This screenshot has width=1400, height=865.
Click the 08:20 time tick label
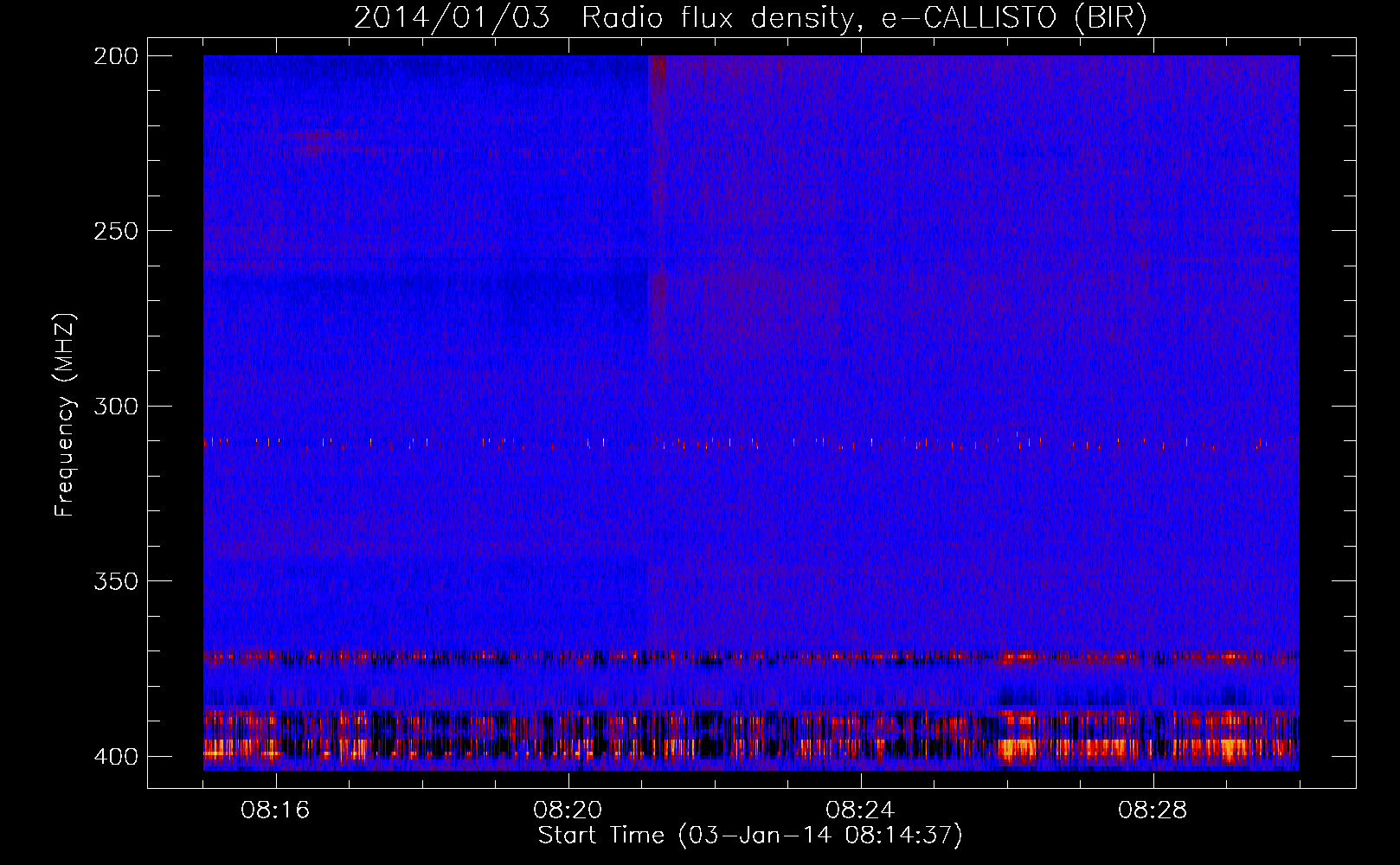click(x=568, y=811)
